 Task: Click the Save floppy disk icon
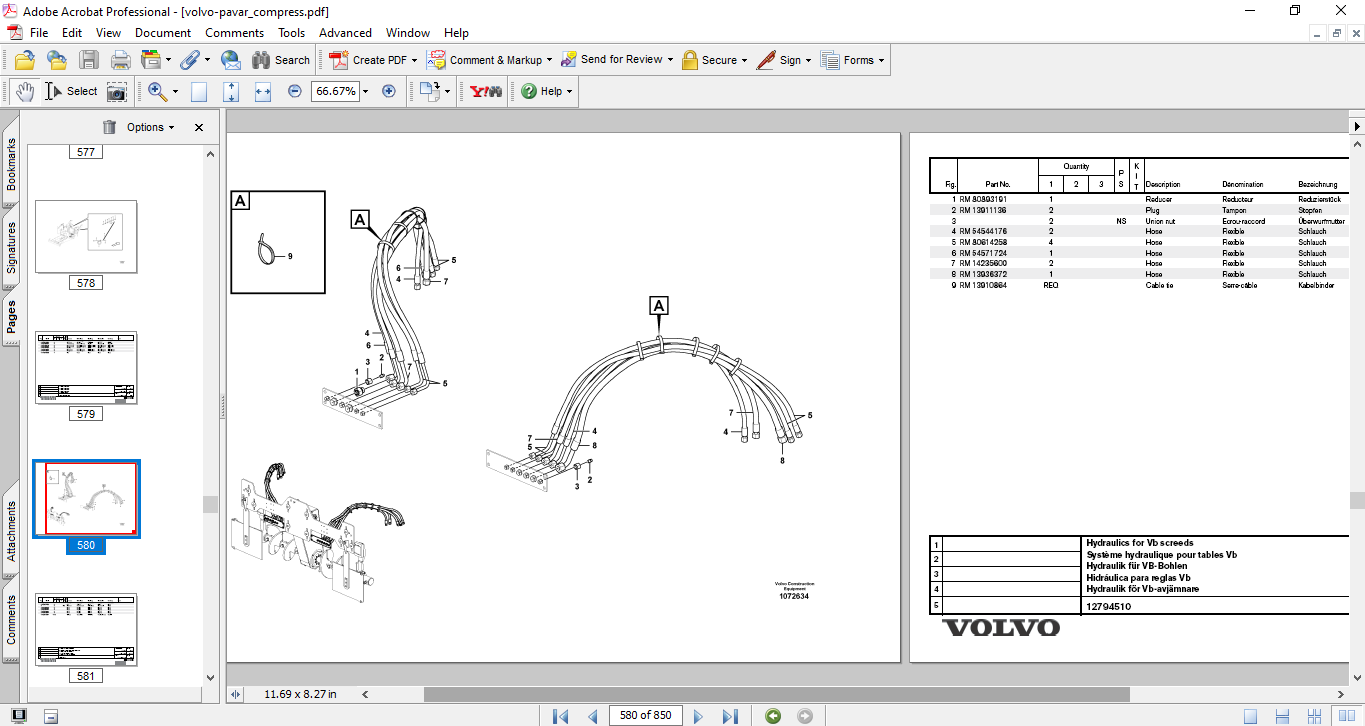(x=89, y=60)
